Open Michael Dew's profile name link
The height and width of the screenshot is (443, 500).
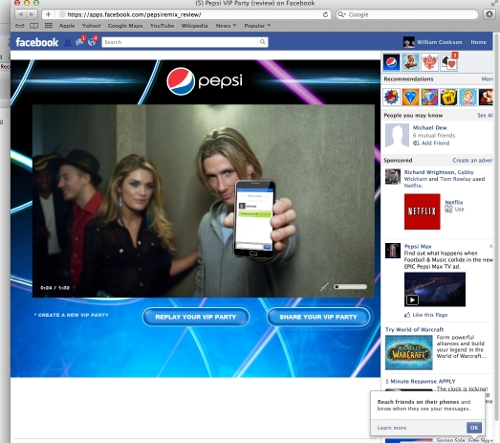pos(430,128)
